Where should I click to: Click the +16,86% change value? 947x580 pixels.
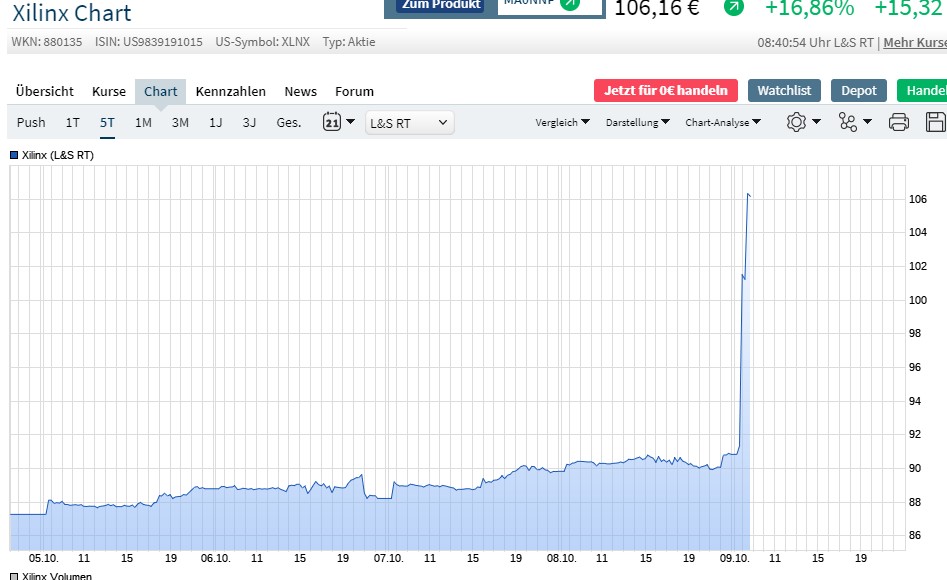tap(809, 8)
